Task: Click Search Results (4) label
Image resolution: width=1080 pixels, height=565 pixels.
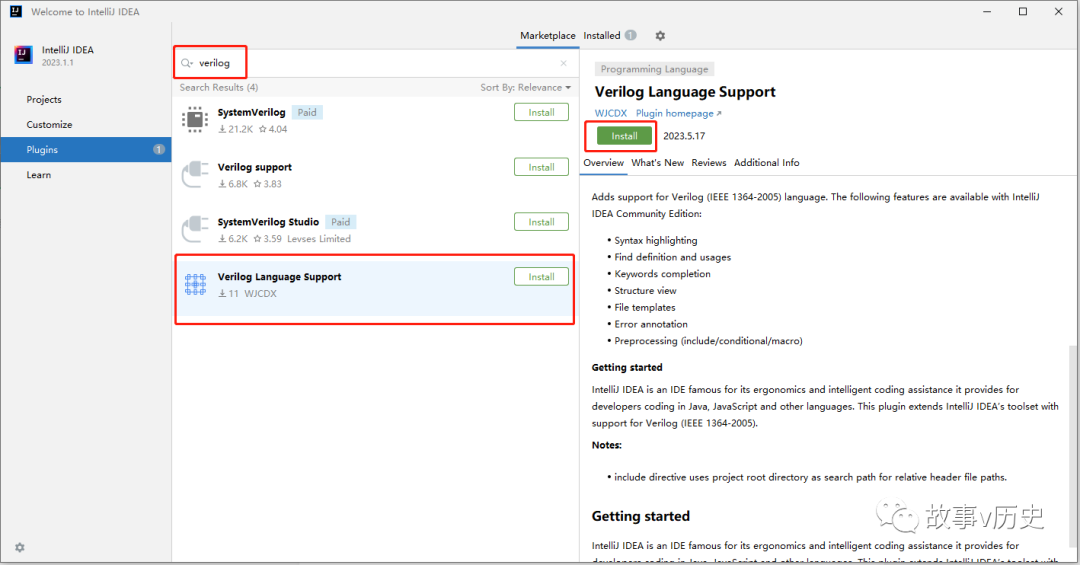Action: point(219,88)
